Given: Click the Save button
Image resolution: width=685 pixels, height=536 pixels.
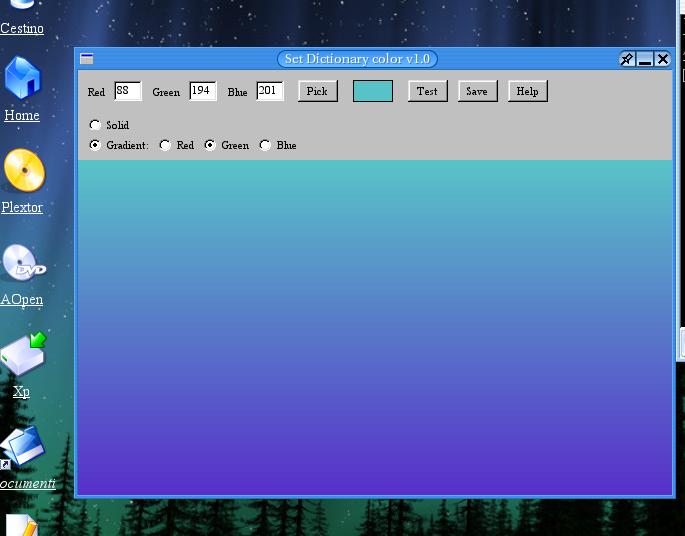Looking at the screenshot, I should (x=477, y=91).
